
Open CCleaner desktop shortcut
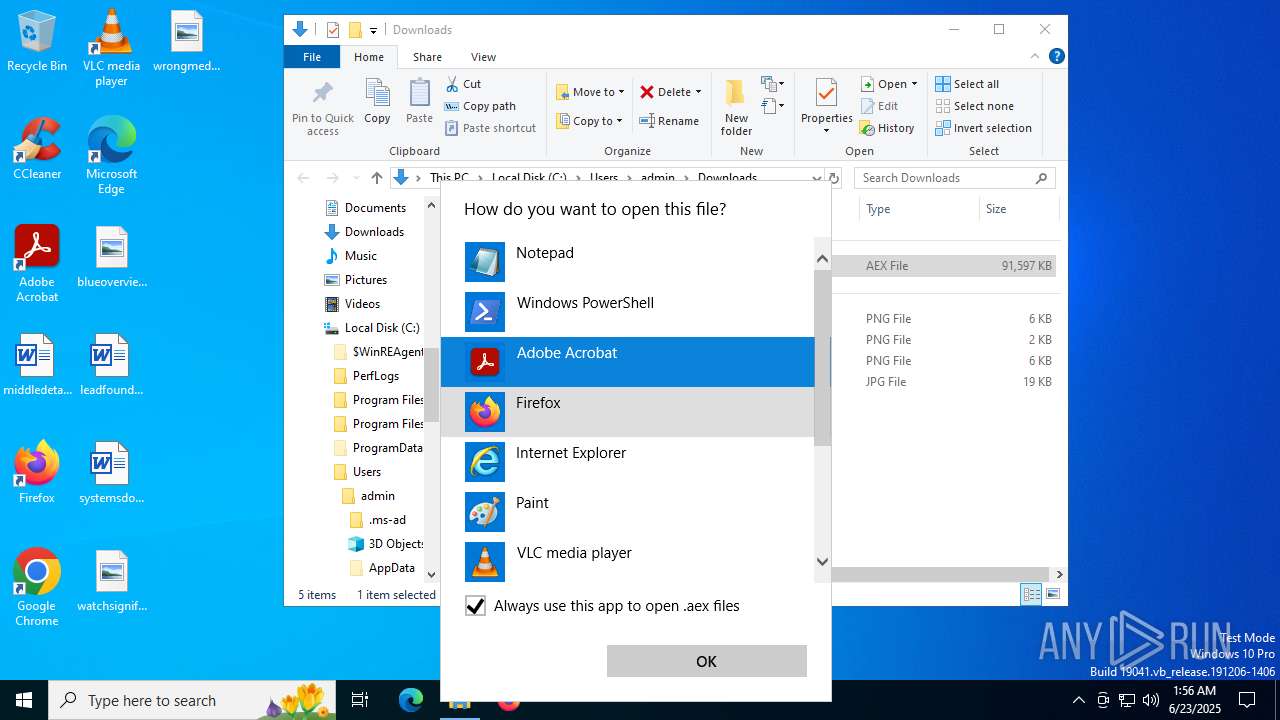(x=37, y=149)
